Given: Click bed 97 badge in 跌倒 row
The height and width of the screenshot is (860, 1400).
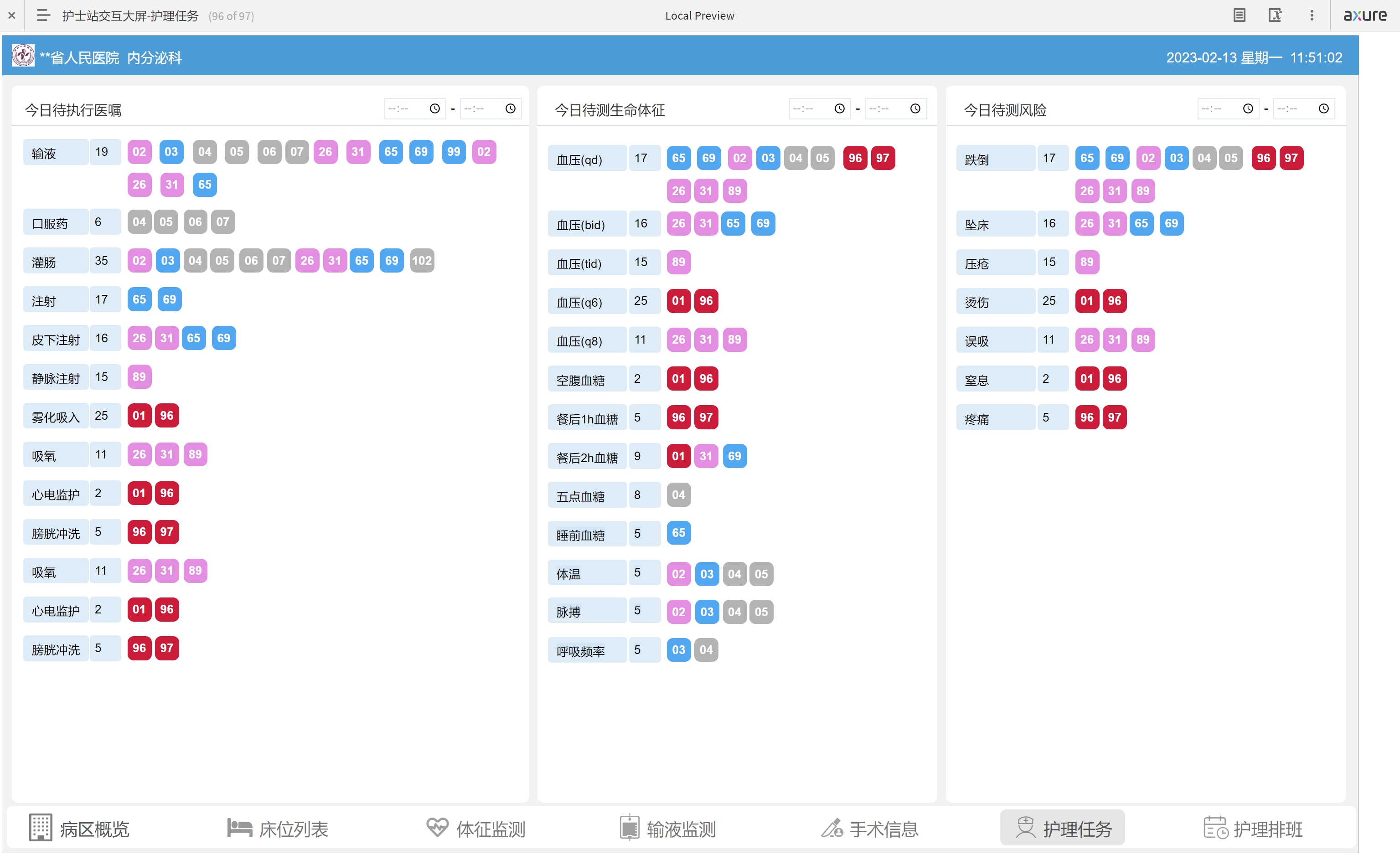Looking at the screenshot, I should [x=1291, y=158].
